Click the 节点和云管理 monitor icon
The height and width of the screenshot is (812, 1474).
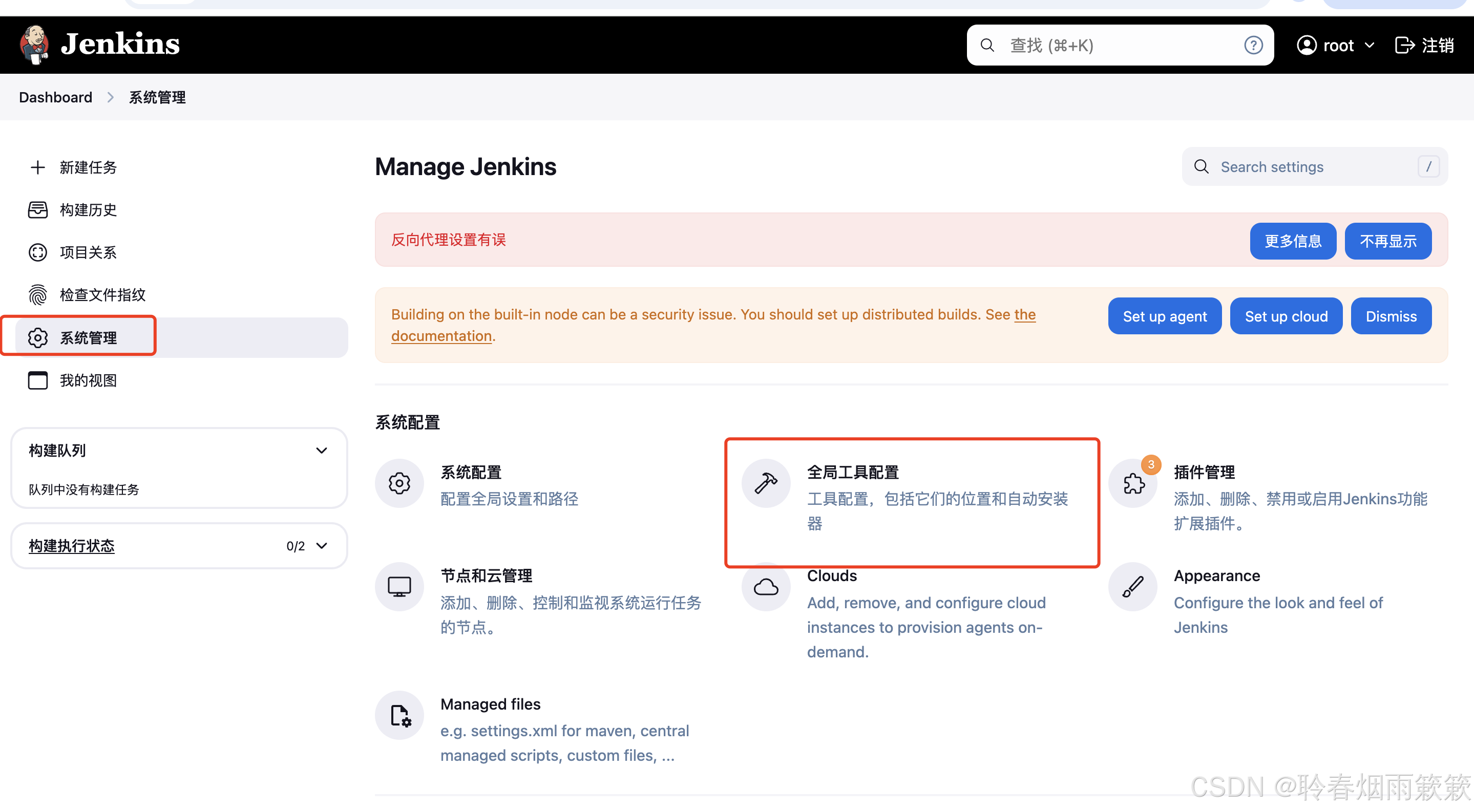tap(399, 587)
